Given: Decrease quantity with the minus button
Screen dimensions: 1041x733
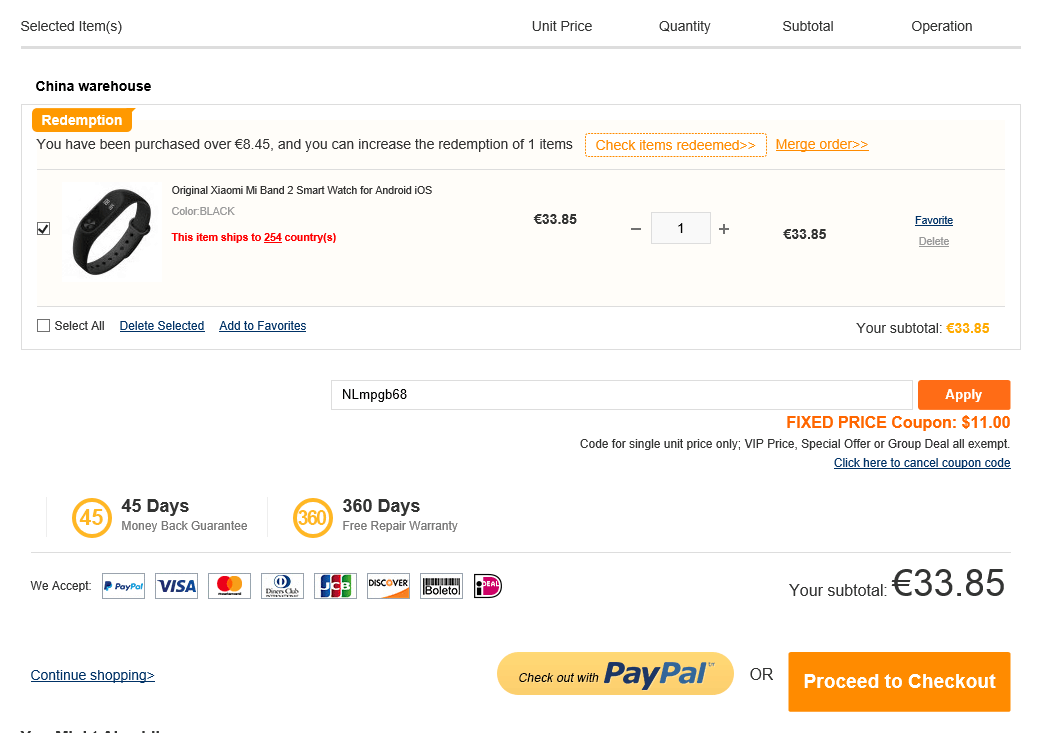Looking at the screenshot, I should point(636,229).
